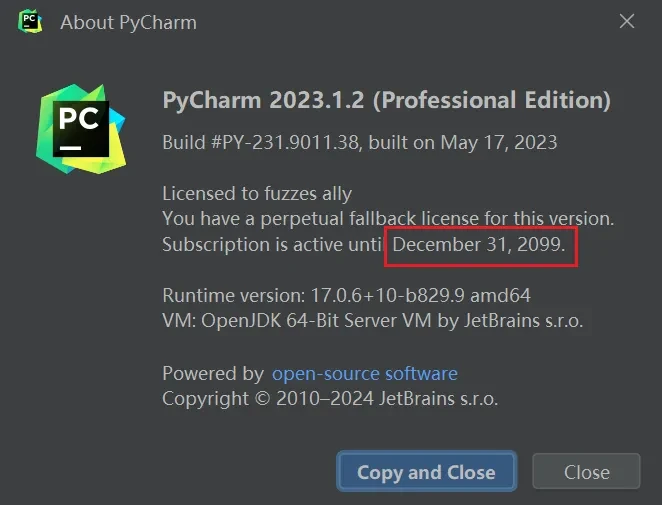Click the Copyright © 2010–2024 line
662x505 pixels.
[x=330, y=399]
